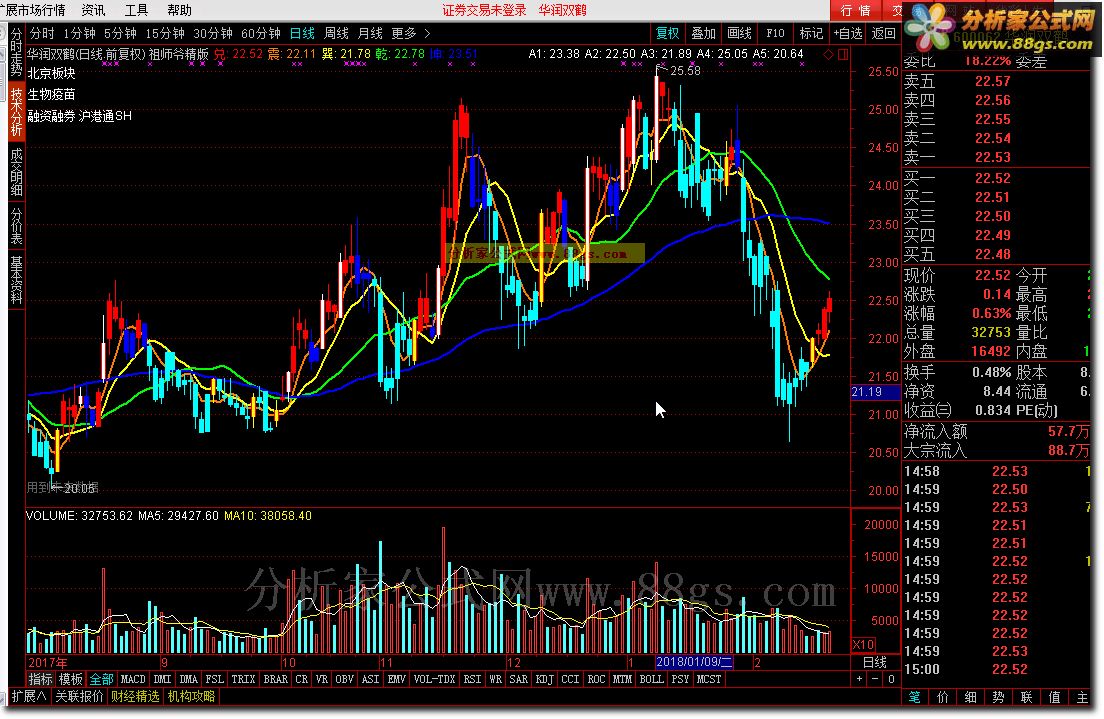Click the 叠加 overlay button
Image resolution: width=1104 pixels, height=719 pixels.
703,33
